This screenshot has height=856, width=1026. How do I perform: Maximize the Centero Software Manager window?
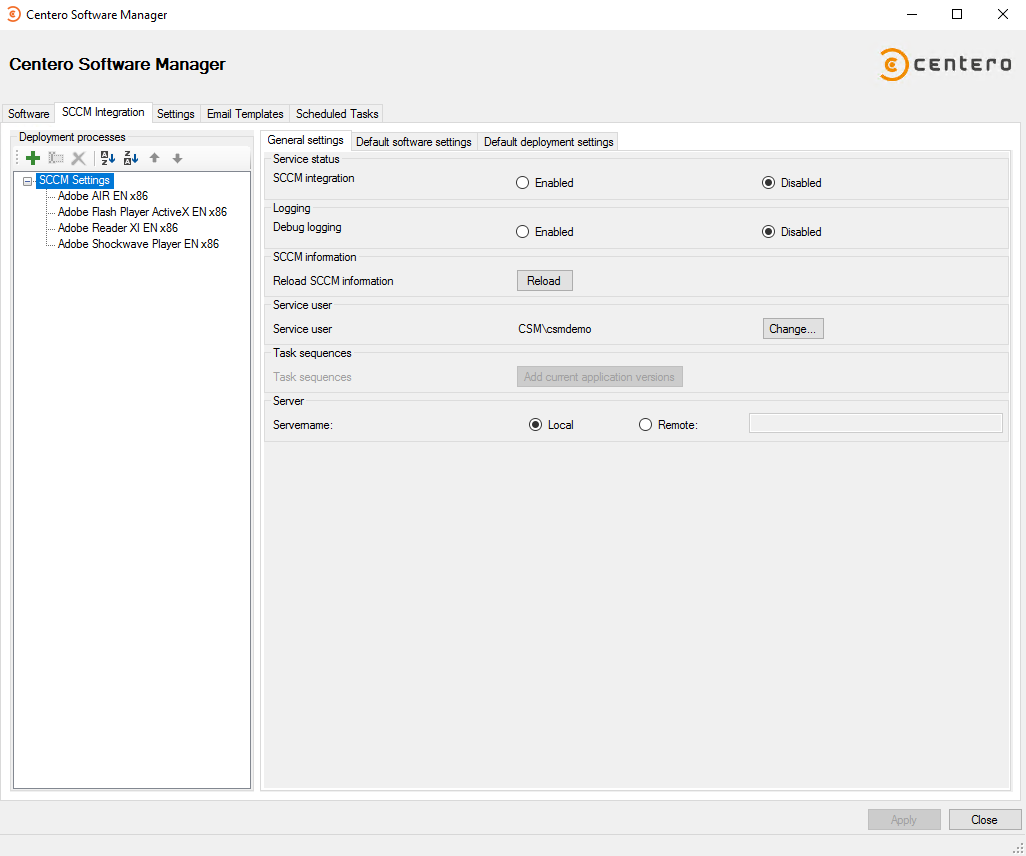click(957, 14)
